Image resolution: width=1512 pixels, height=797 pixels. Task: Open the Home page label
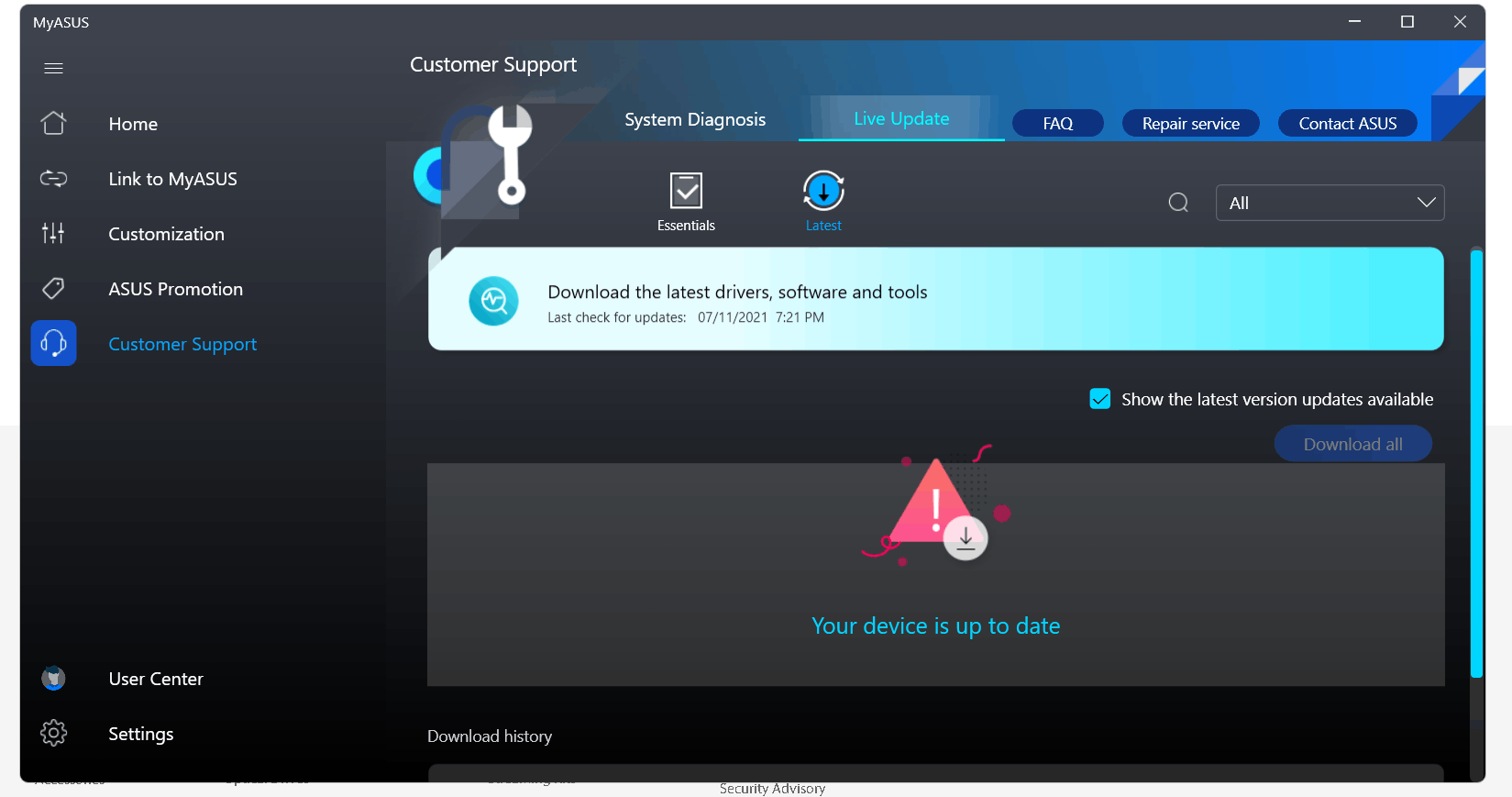(x=133, y=124)
